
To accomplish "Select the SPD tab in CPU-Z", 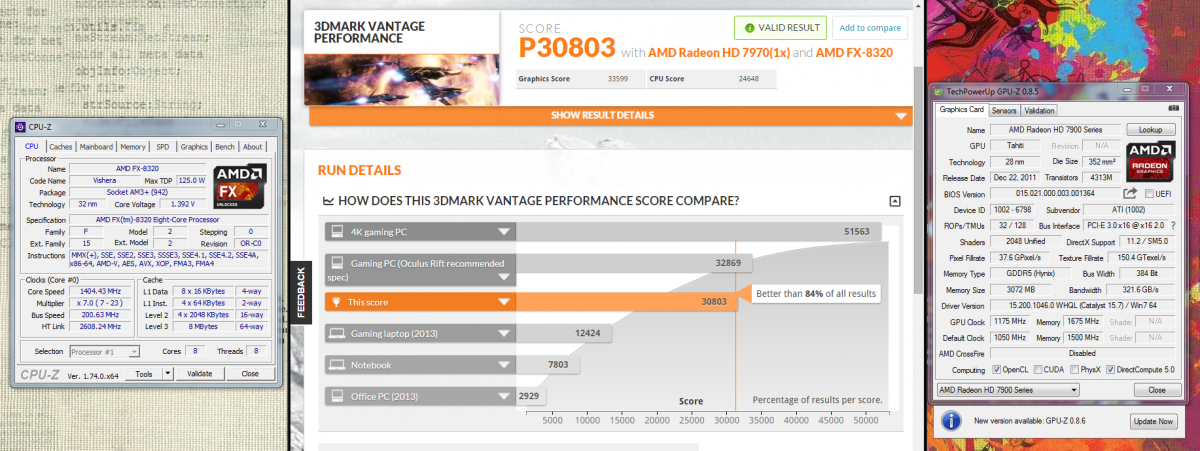I will click(163, 147).
